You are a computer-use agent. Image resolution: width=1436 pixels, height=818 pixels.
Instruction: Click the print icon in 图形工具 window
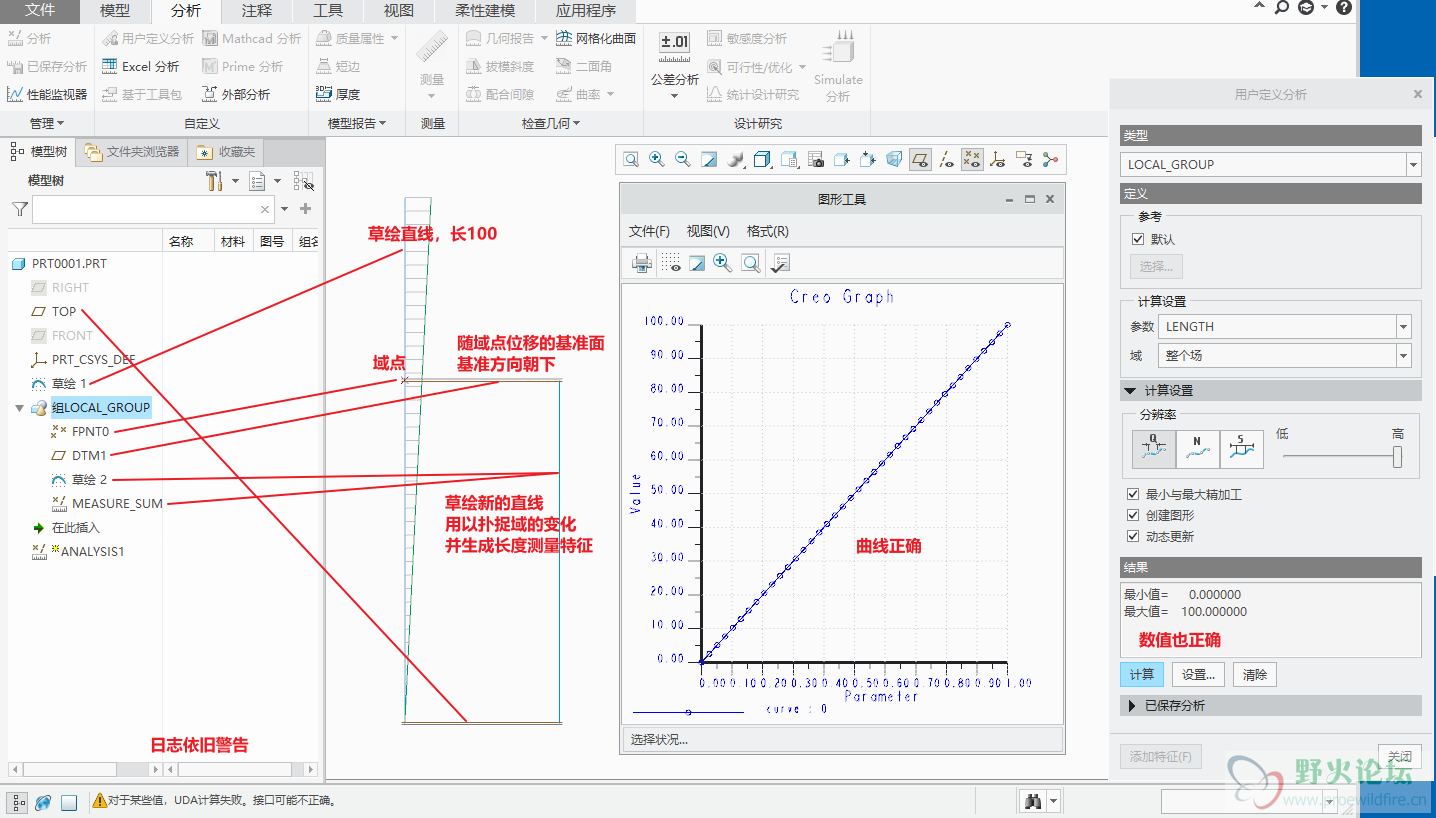pos(642,263)
